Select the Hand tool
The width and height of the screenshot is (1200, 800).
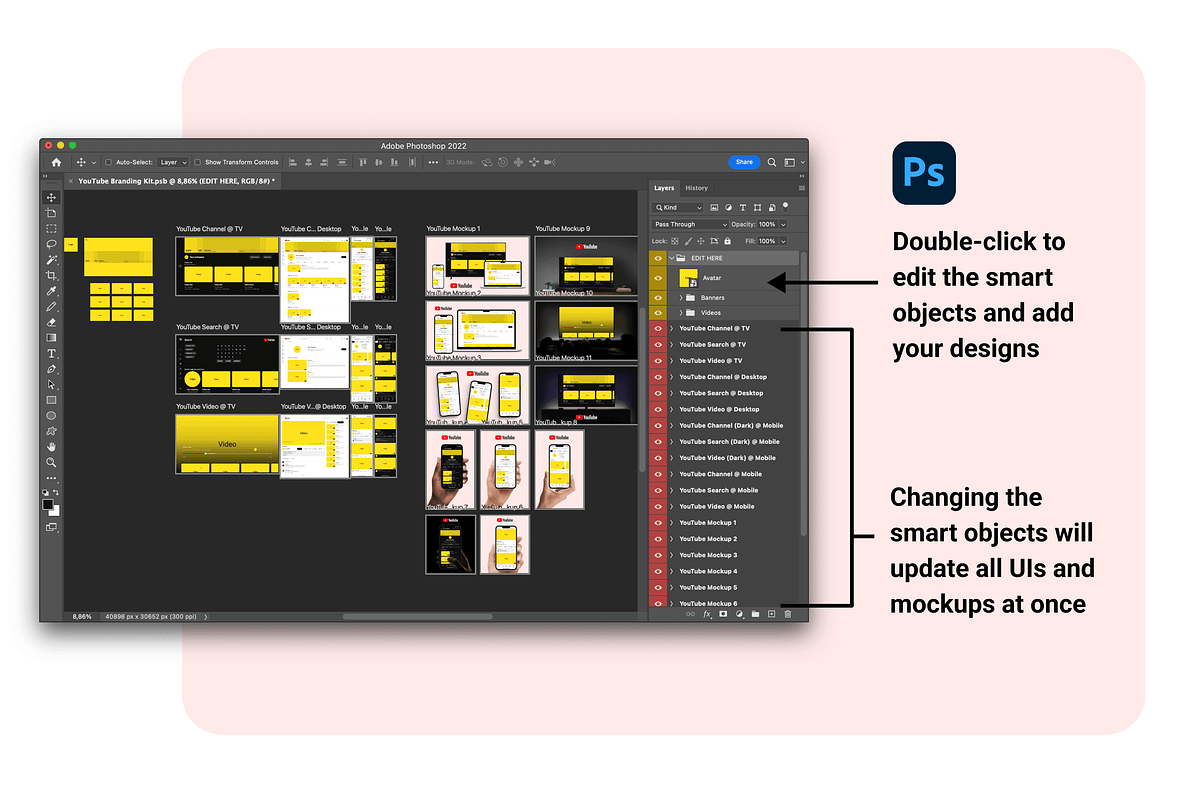point(51,446)
